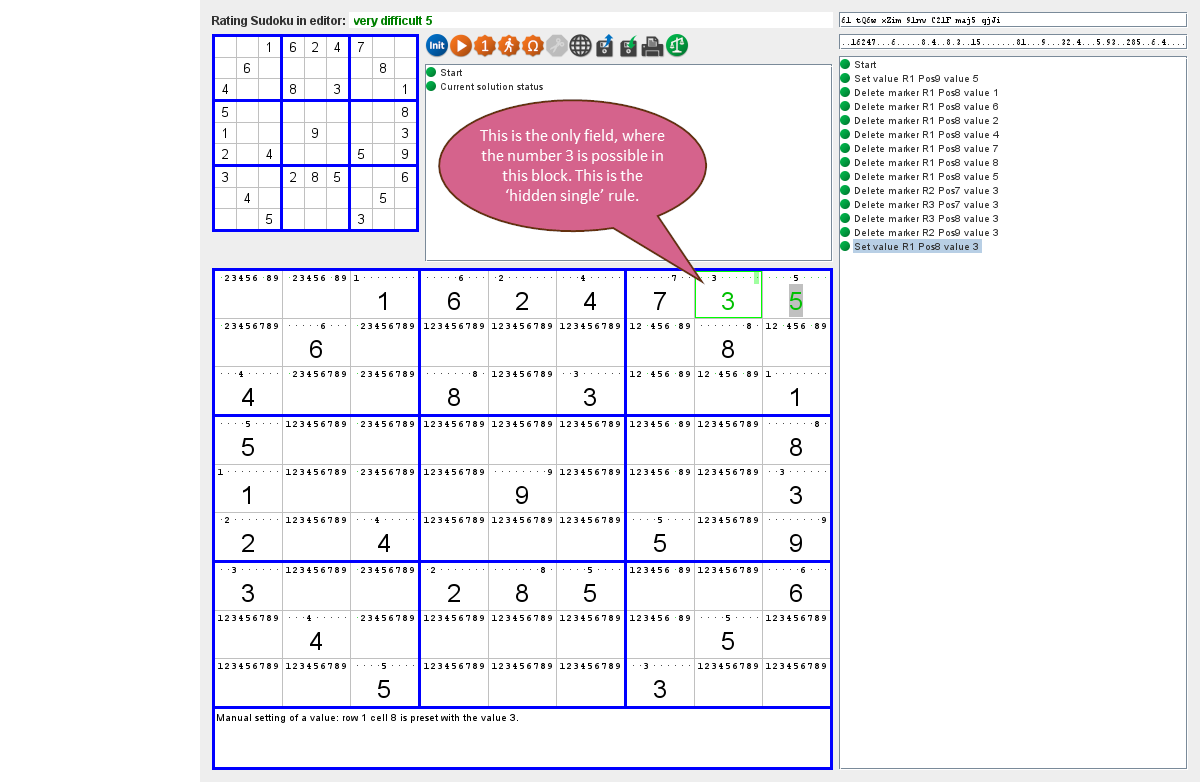Select 'Delete marker R2 Pos7 value 3' step
The width and height of the screenshot is (1200, 782).
(x=919, y=190)
